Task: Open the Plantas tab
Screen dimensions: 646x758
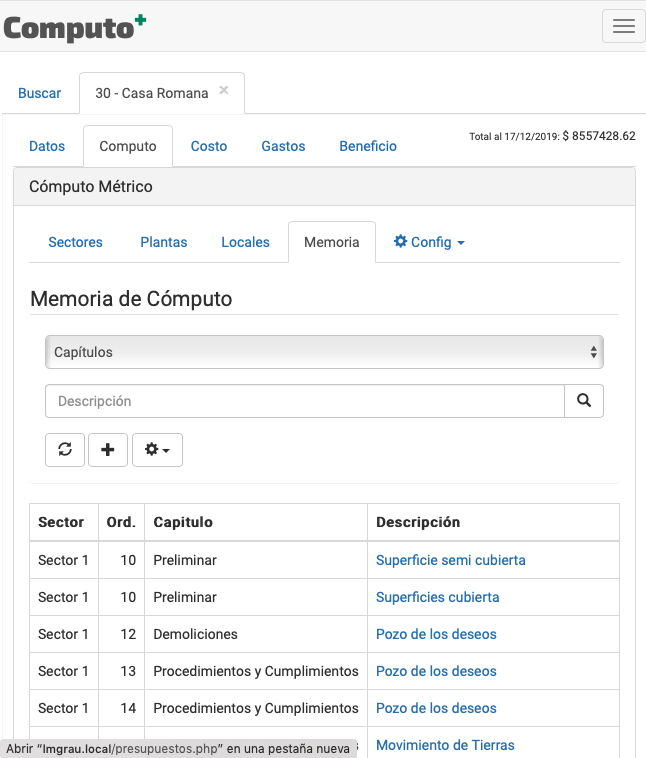Action: pyautogui.click(x=164, y=242)
